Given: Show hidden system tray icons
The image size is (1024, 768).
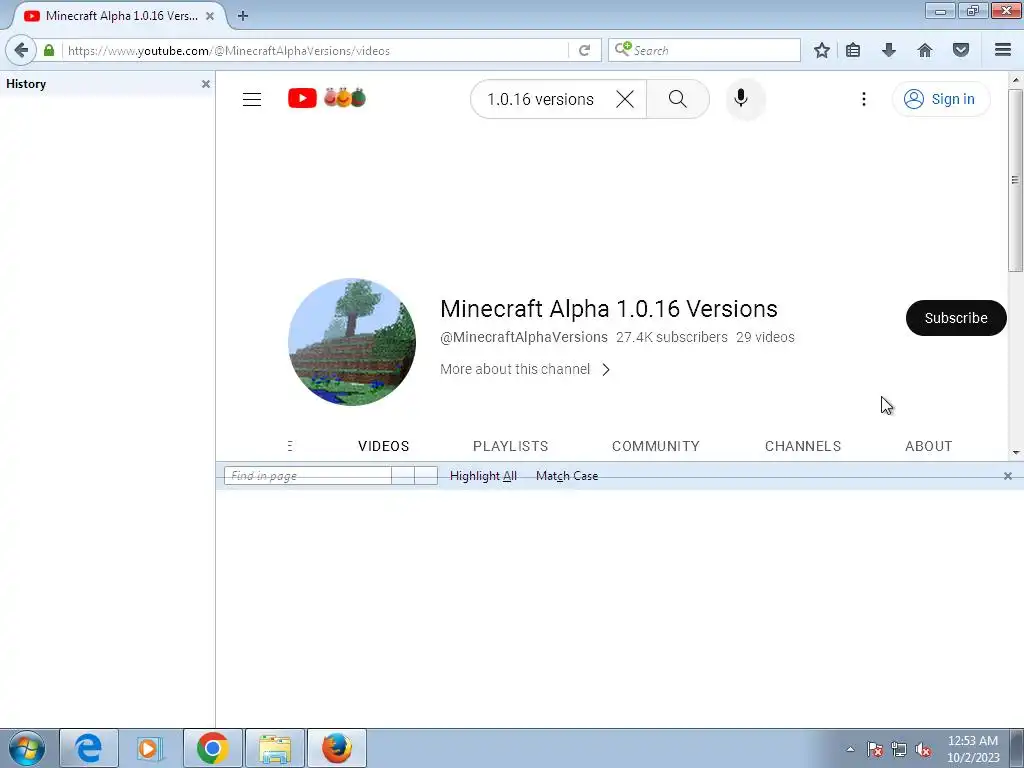Looking at the screenshot, I should coord(850,749).
